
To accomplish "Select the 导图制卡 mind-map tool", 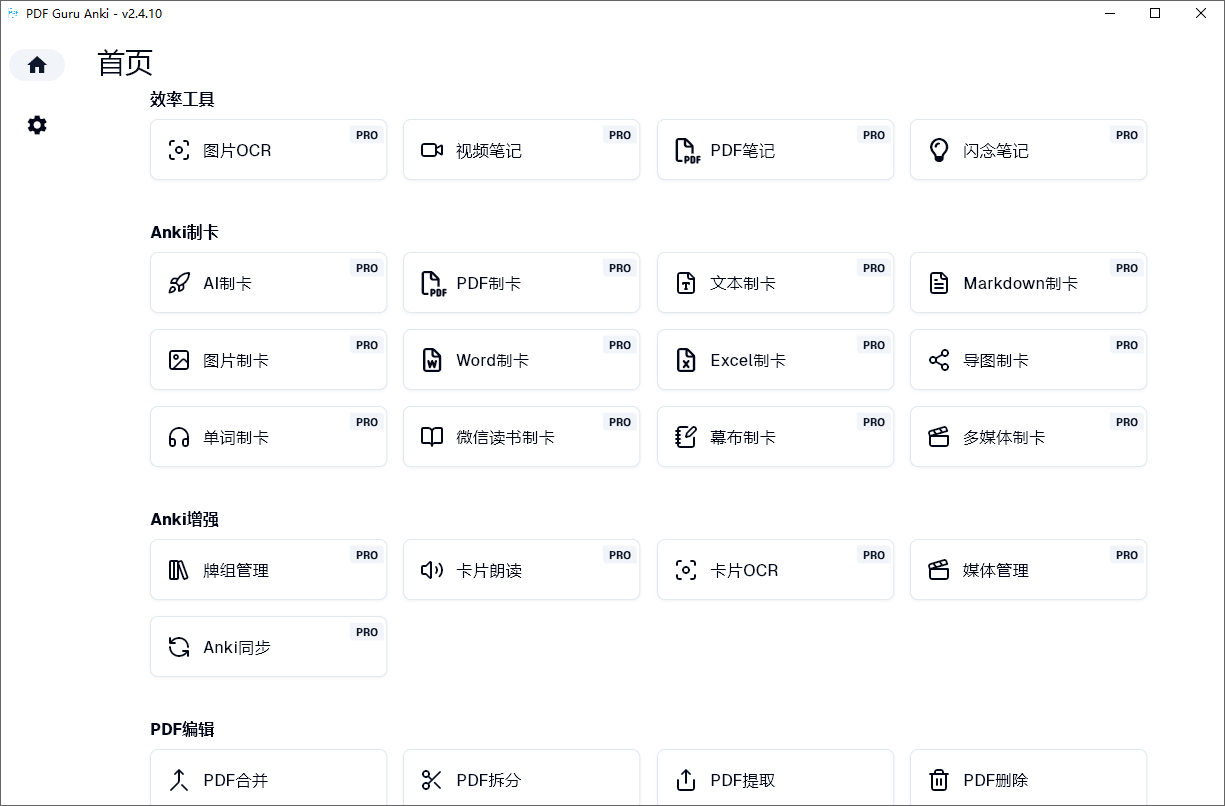I will click(x=1028, y=360).
